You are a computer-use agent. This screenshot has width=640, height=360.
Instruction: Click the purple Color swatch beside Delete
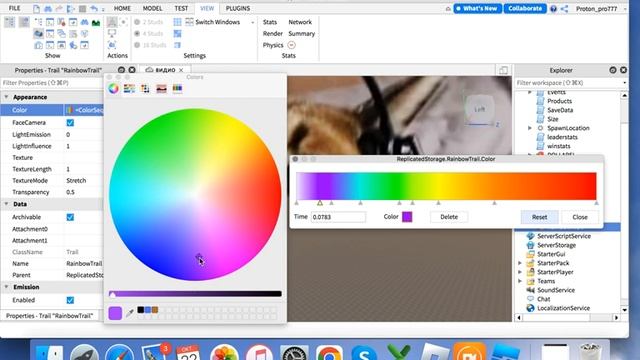click(407, 217)
